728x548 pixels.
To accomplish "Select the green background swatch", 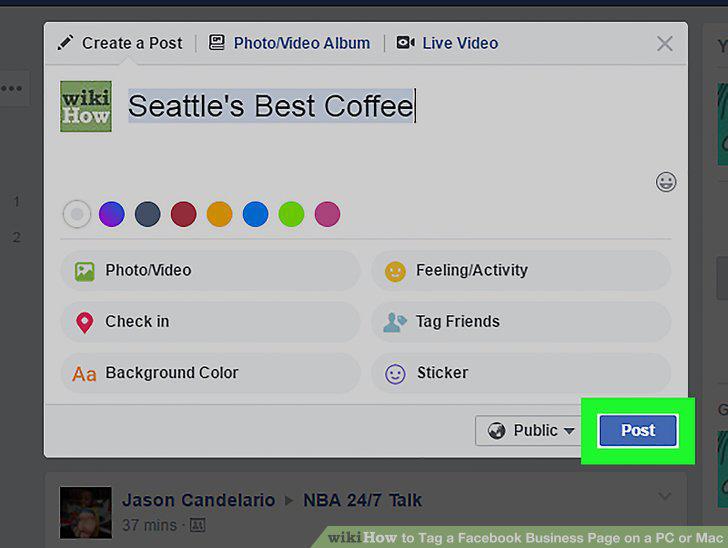I will pyautogui.click(x=291, y=214).
